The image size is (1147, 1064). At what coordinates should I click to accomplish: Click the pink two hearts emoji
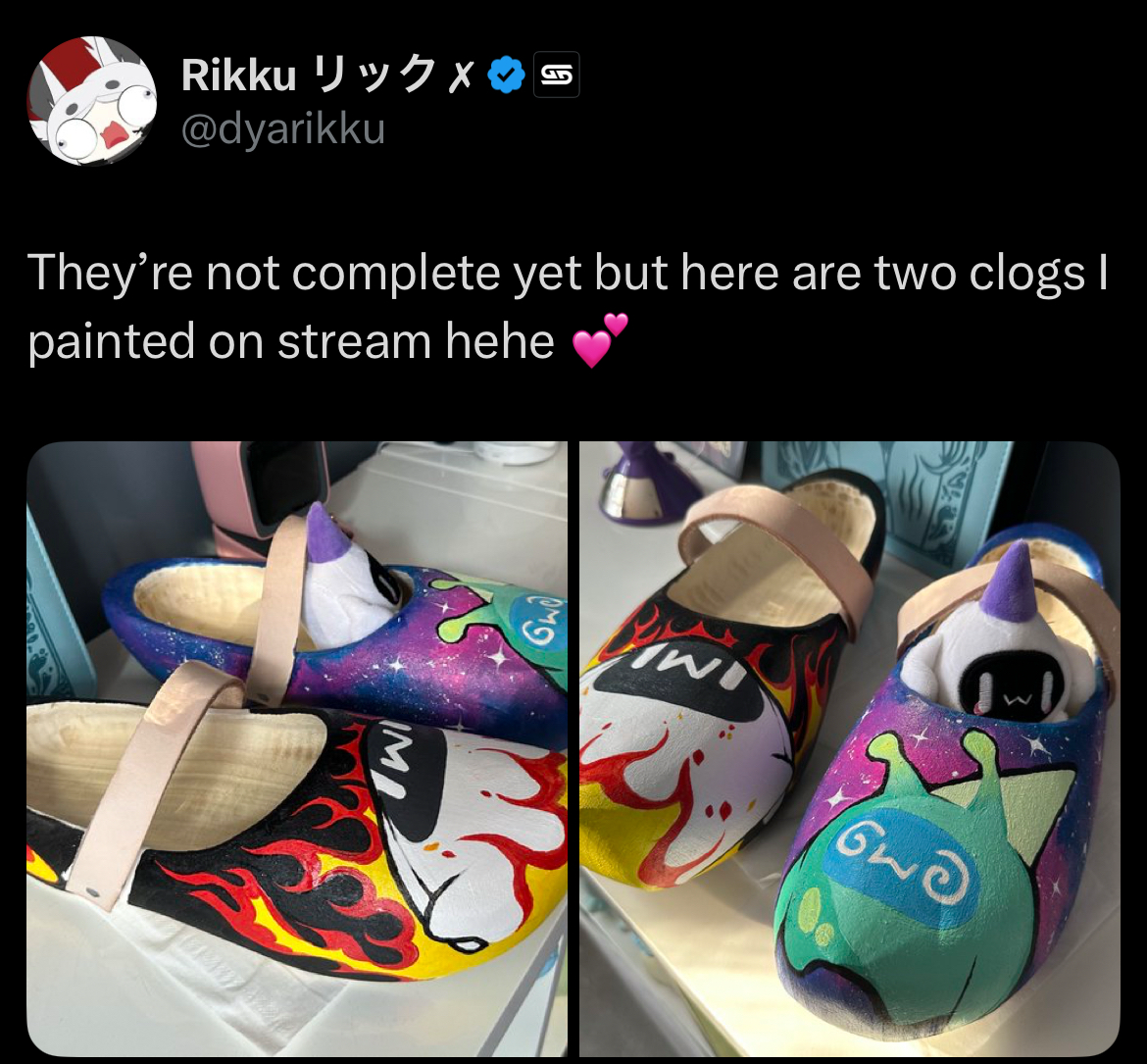599,341
